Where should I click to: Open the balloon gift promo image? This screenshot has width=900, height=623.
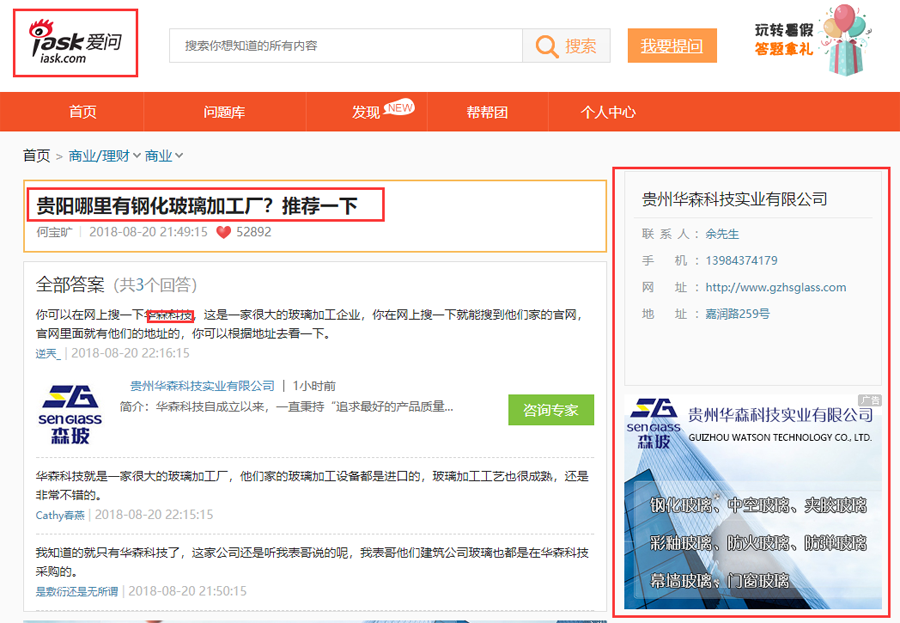846,40
